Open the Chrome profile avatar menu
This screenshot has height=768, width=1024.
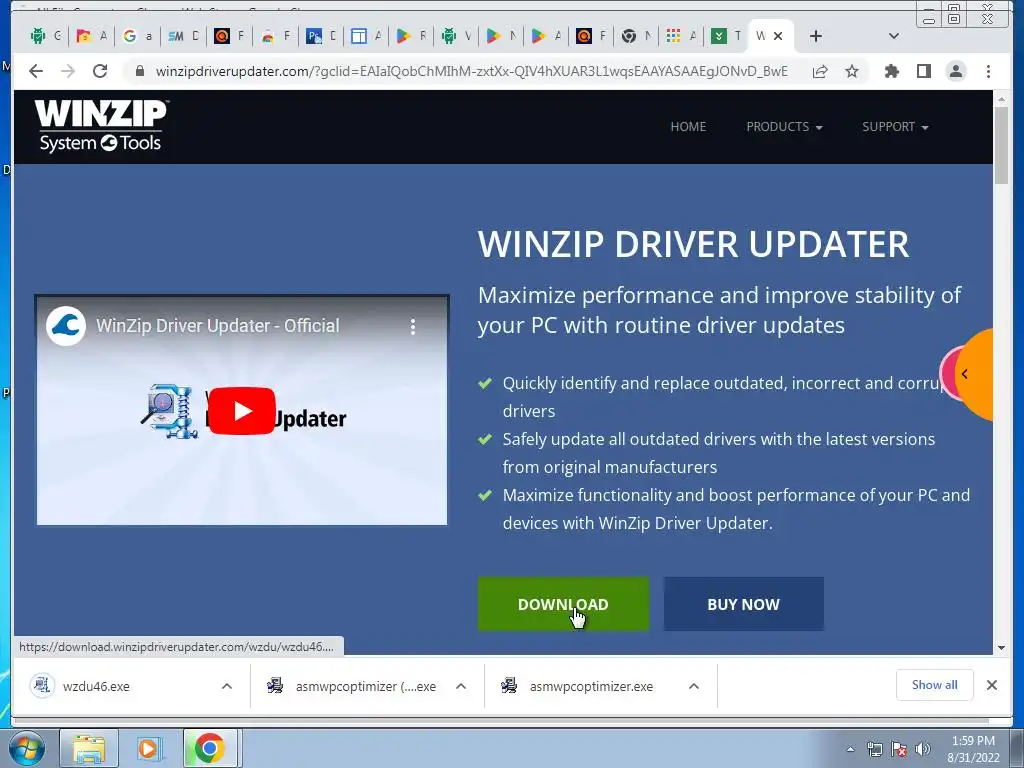point(956,71)
